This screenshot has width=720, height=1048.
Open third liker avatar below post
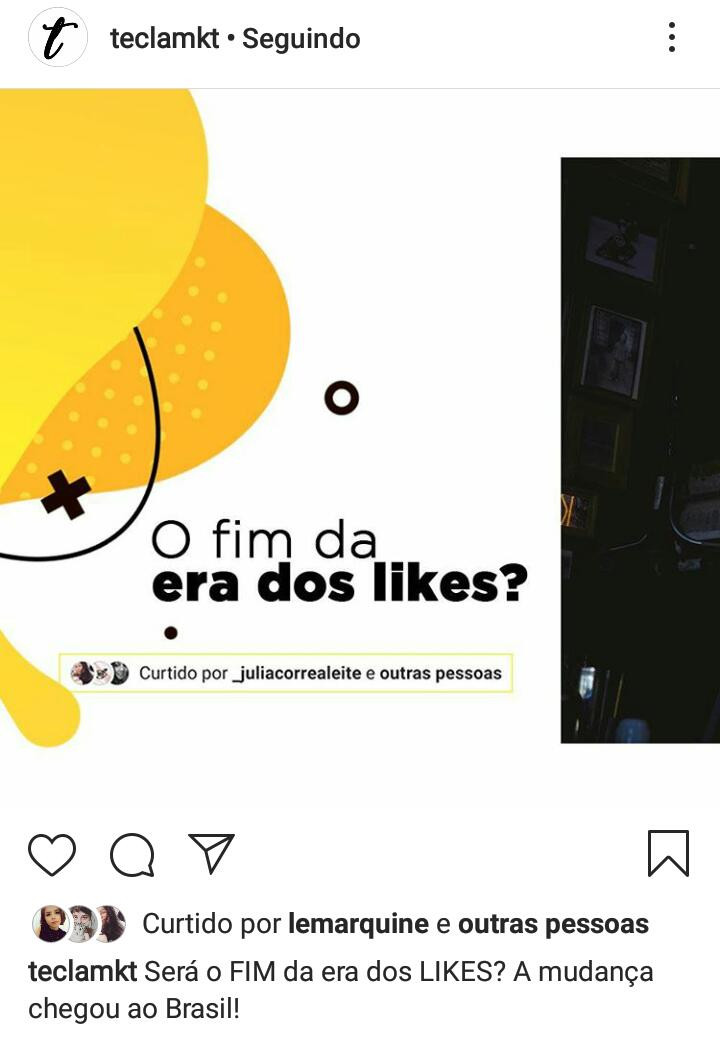109,924
